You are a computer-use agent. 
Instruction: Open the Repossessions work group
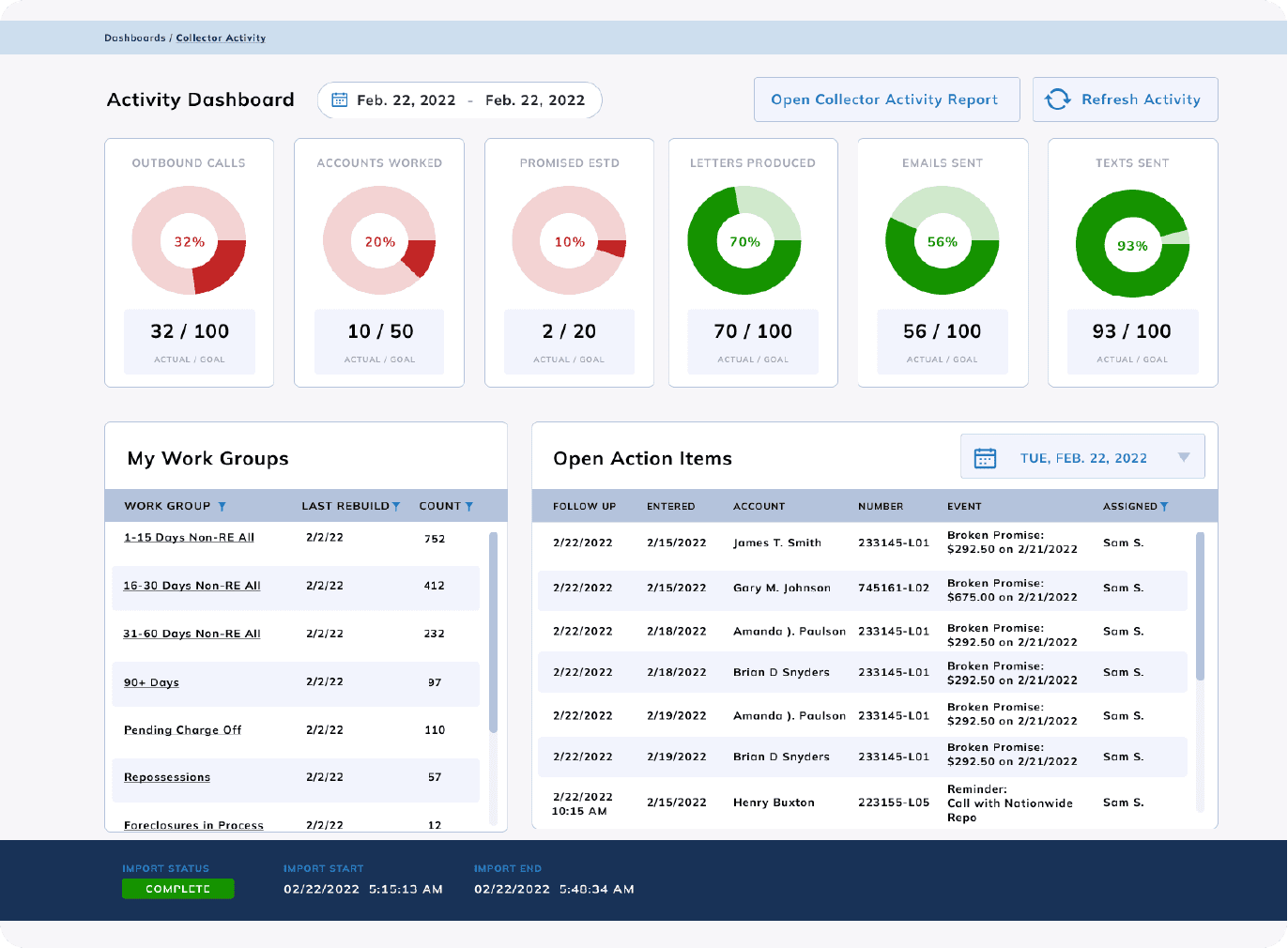pyautogui.click(x=166, y=777)
